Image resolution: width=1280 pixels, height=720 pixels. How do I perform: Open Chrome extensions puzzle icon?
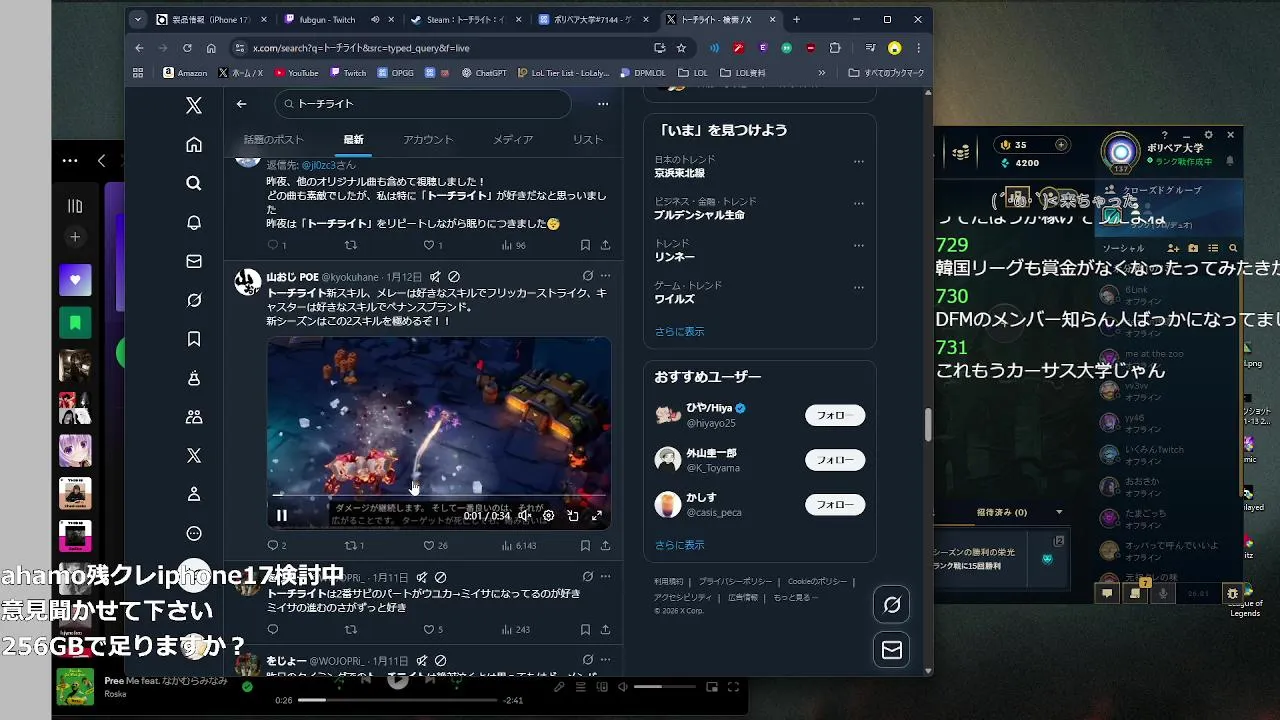coord(835,47)
